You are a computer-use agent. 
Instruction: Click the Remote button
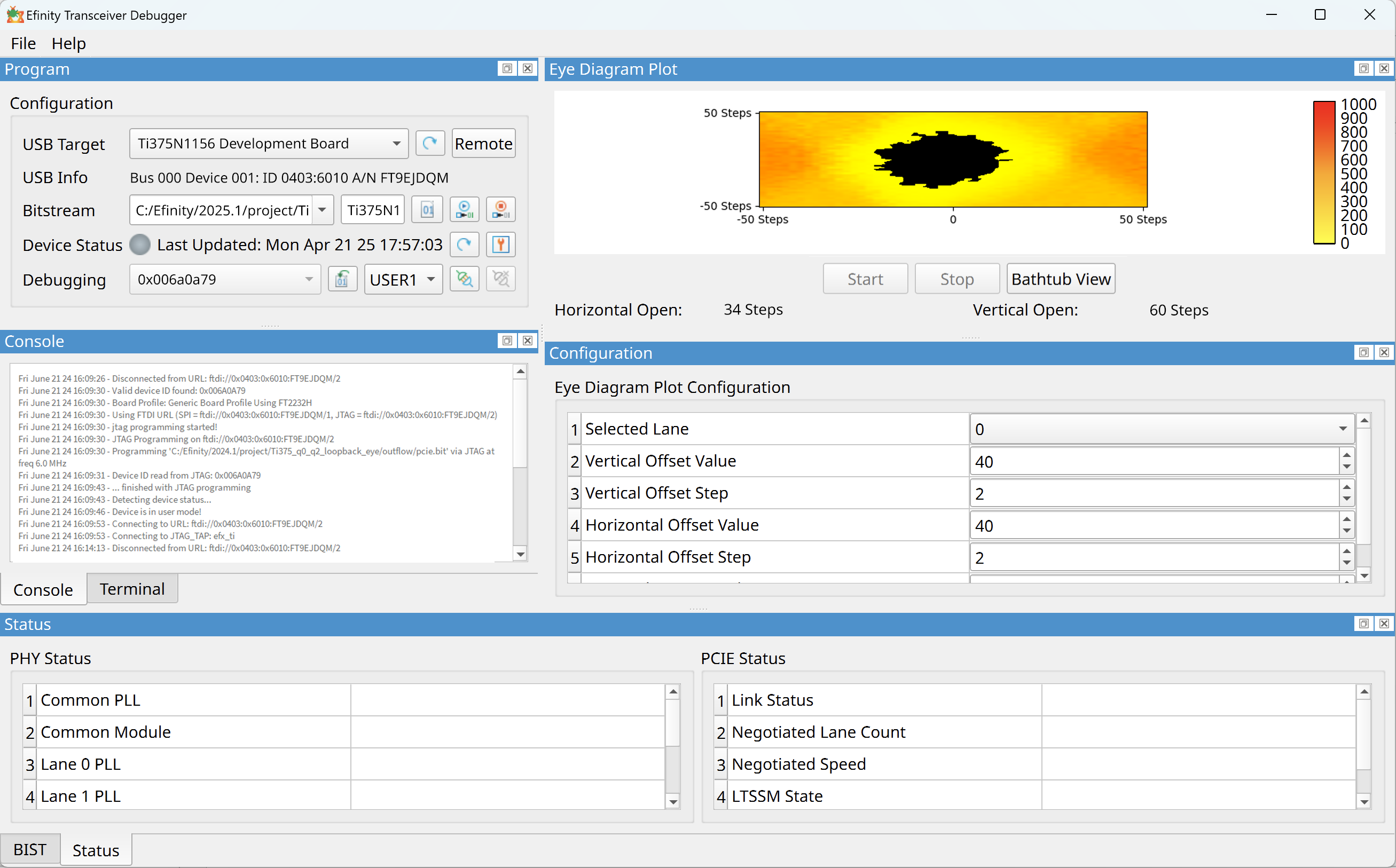coord(483,144)
